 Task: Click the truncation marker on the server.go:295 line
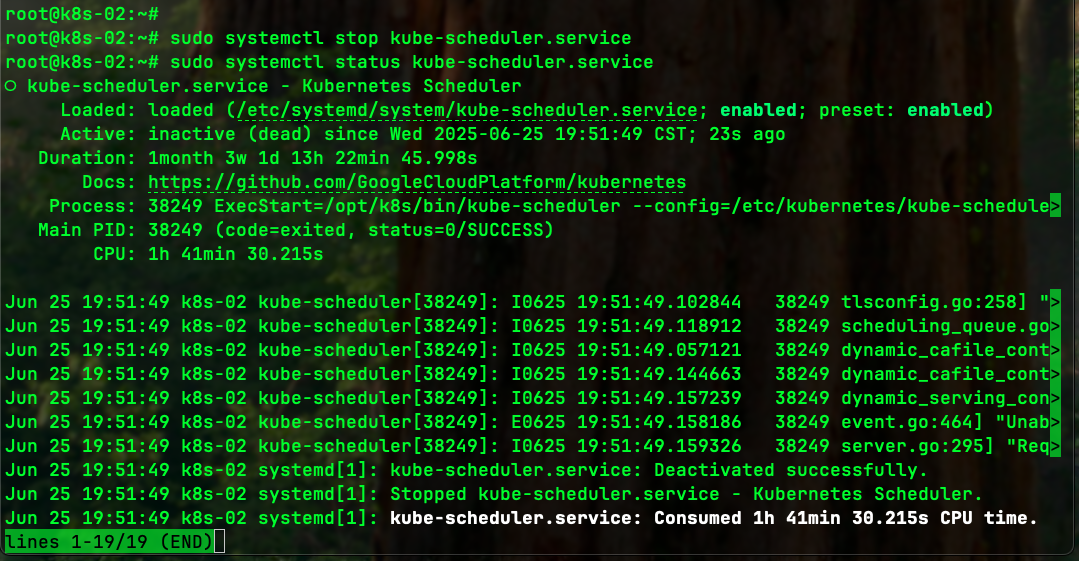(1055, 446)
